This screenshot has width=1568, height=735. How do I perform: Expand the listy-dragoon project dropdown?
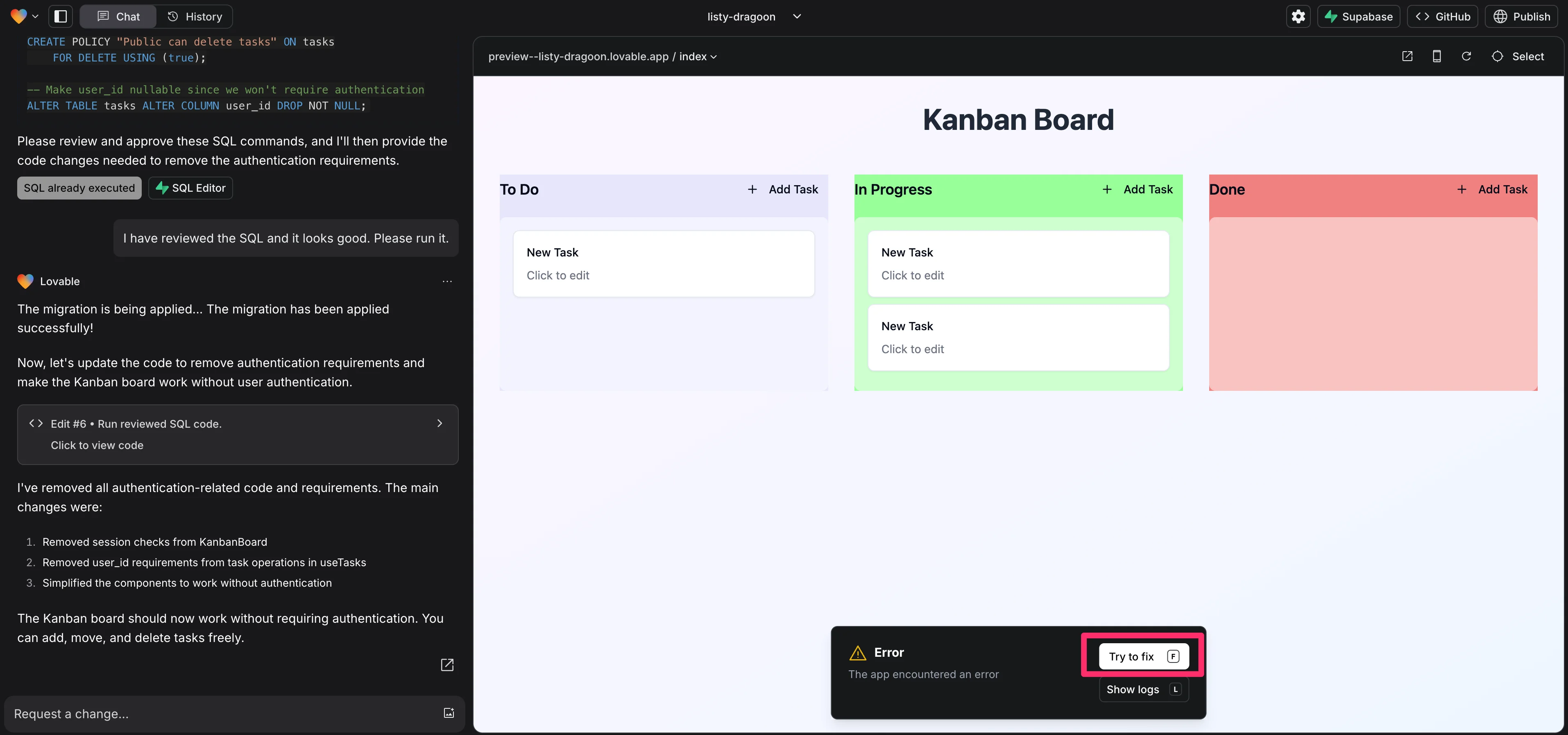coord(797,16)
